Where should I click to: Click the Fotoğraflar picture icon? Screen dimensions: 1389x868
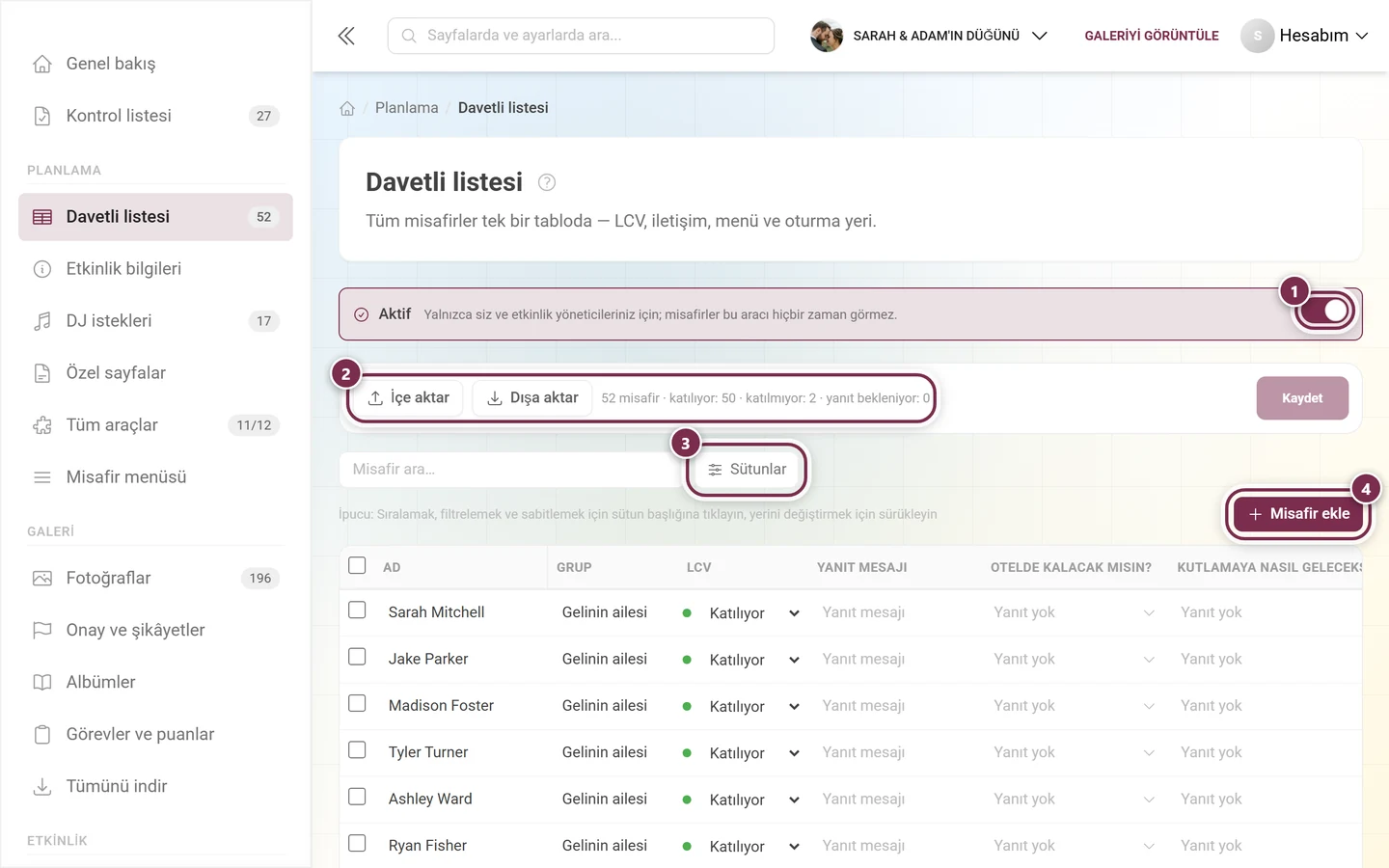coord(42,579)
